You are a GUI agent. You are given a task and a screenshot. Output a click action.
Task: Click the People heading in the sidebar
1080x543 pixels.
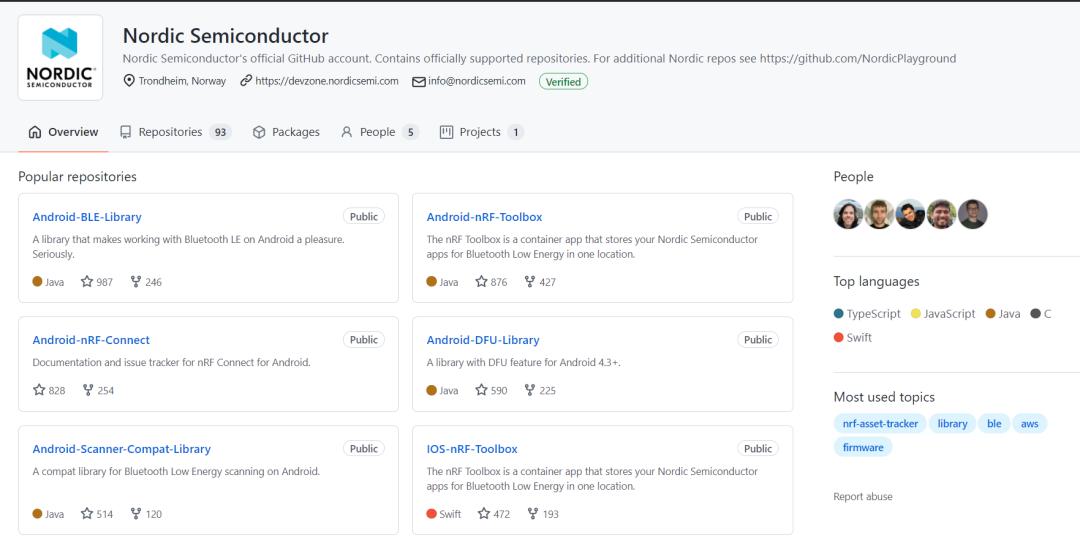(x=853, y=177)
